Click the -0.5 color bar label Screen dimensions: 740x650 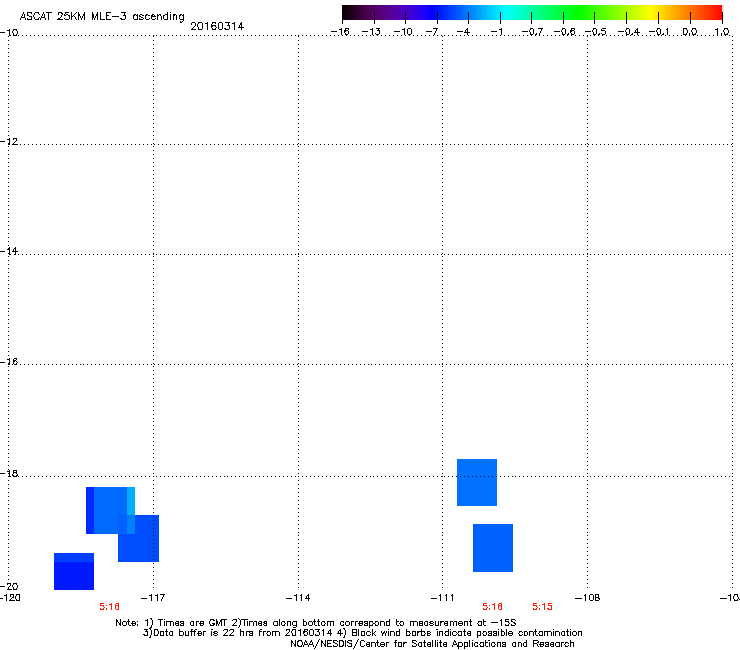coord(596,32)
